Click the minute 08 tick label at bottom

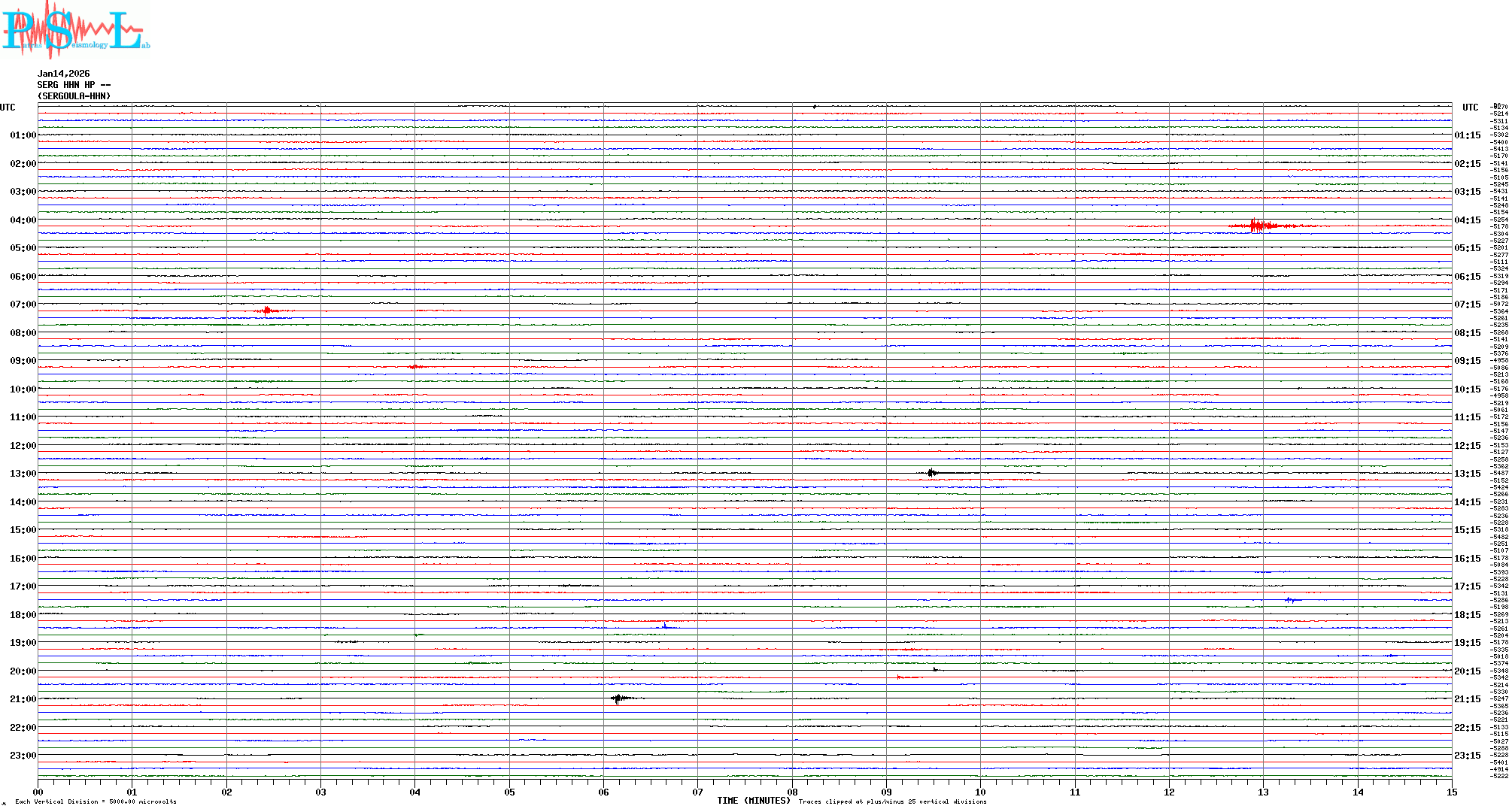[x=792, y=792]
